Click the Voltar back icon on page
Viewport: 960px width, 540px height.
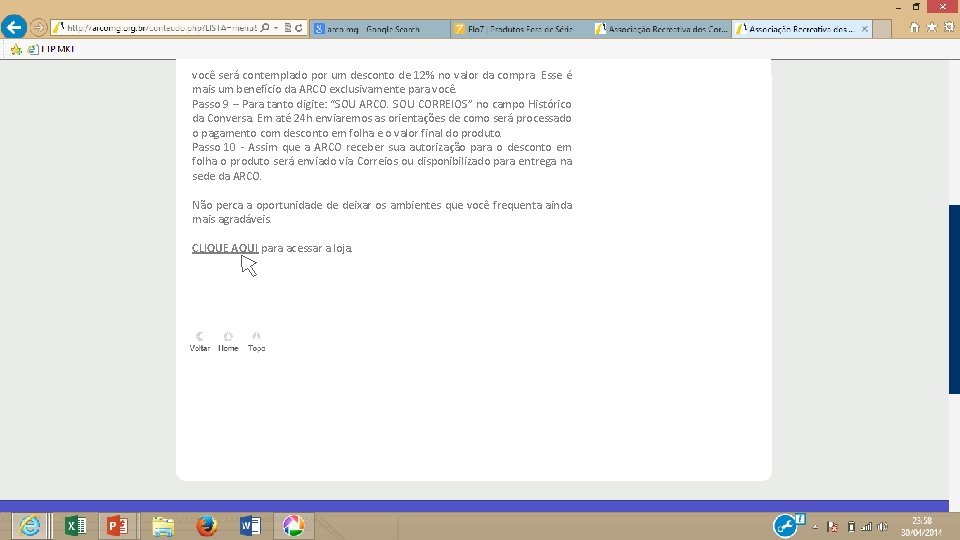[x=200, y=341]
